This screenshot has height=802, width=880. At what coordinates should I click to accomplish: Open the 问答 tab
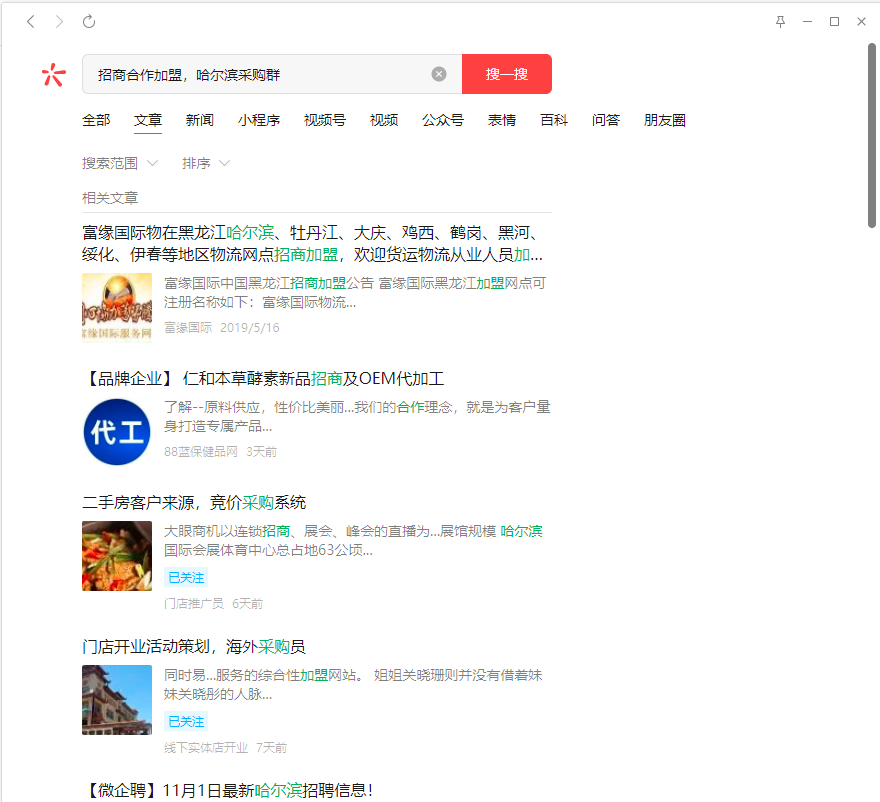pyautogui.click(x=606, y=120)
